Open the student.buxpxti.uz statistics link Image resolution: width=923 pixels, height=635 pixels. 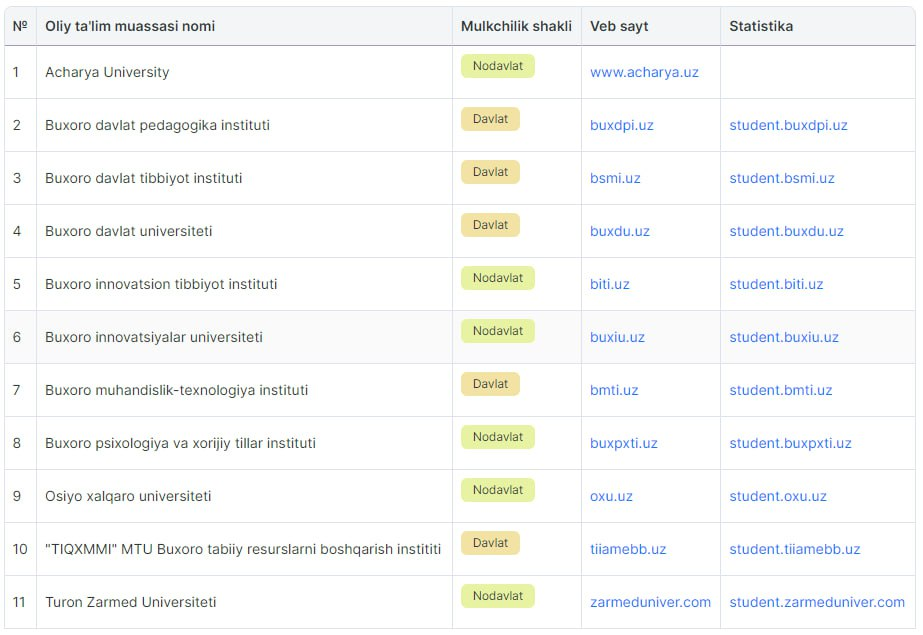pyautogui.click(x=791, y=443)
